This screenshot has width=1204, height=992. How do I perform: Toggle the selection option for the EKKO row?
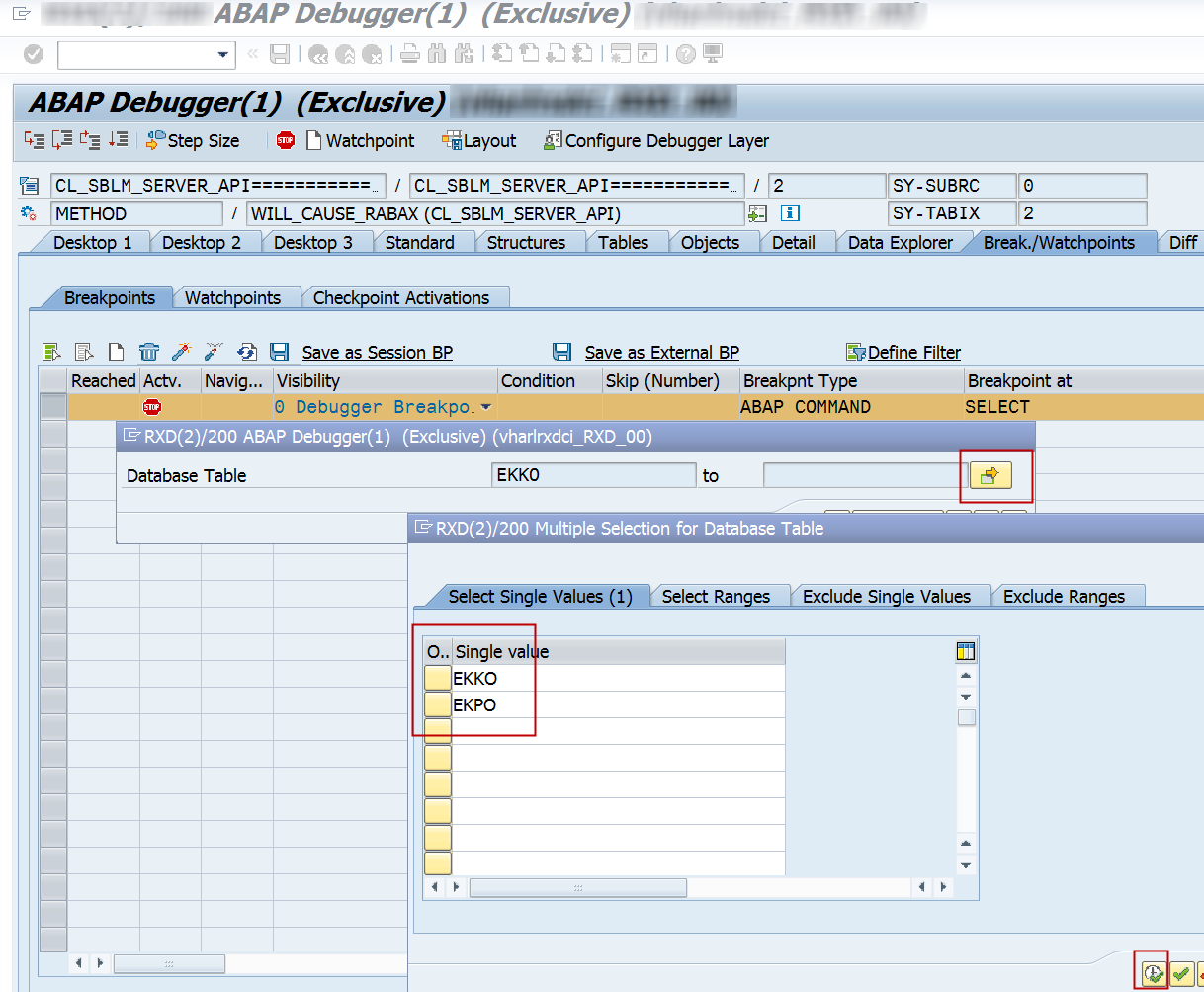(437, 678)
